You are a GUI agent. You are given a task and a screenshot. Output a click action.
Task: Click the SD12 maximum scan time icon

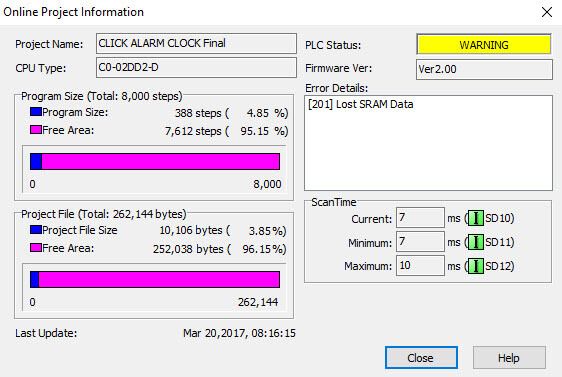tap(476, 266)
